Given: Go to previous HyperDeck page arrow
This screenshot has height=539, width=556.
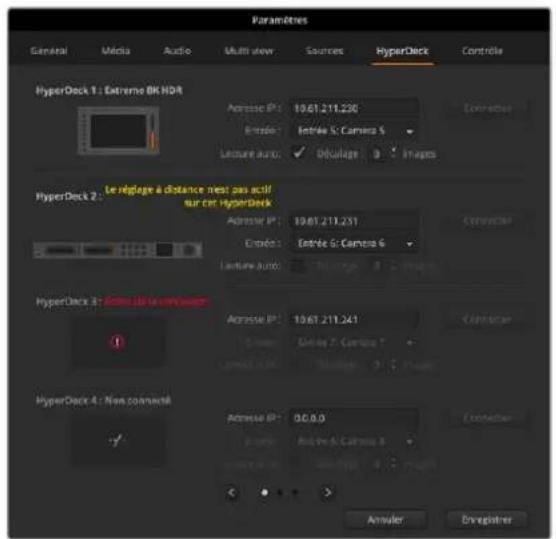Looking at the screenshot, I should (x=232, y=493).
